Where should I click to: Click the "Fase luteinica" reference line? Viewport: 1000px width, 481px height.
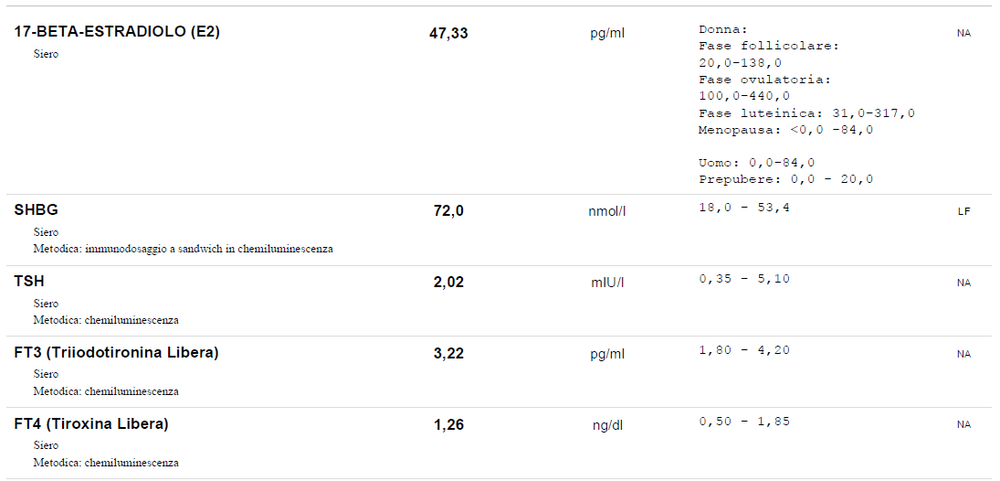pyautogui.click(x=806, y=113)
